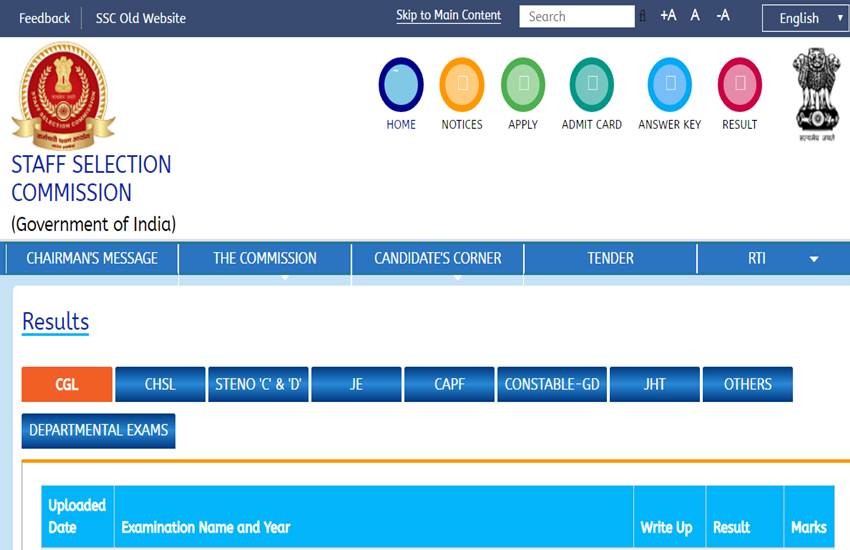Click the Skip to Main Content link
Screen dimensions: 850x550
click(448, 16)
